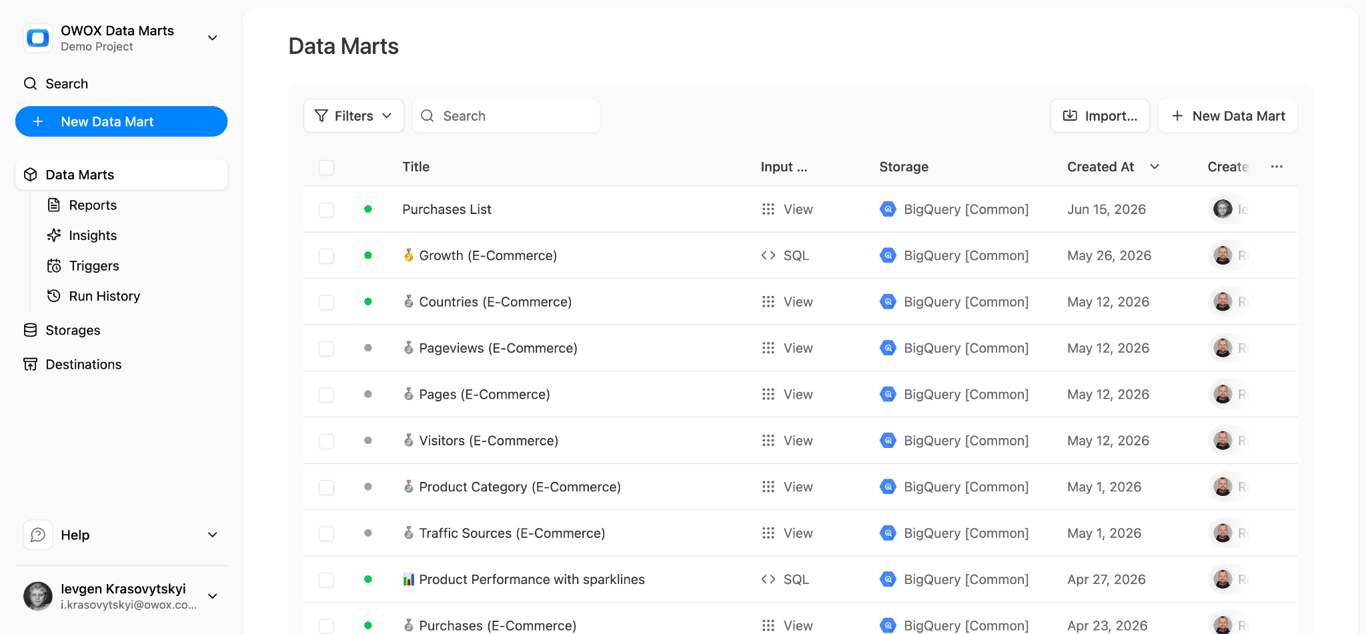Click the View grid icon in Countries row
The height and width of the screenshot is (634, 1366).
pyautogui.click(x=768, y=302)
